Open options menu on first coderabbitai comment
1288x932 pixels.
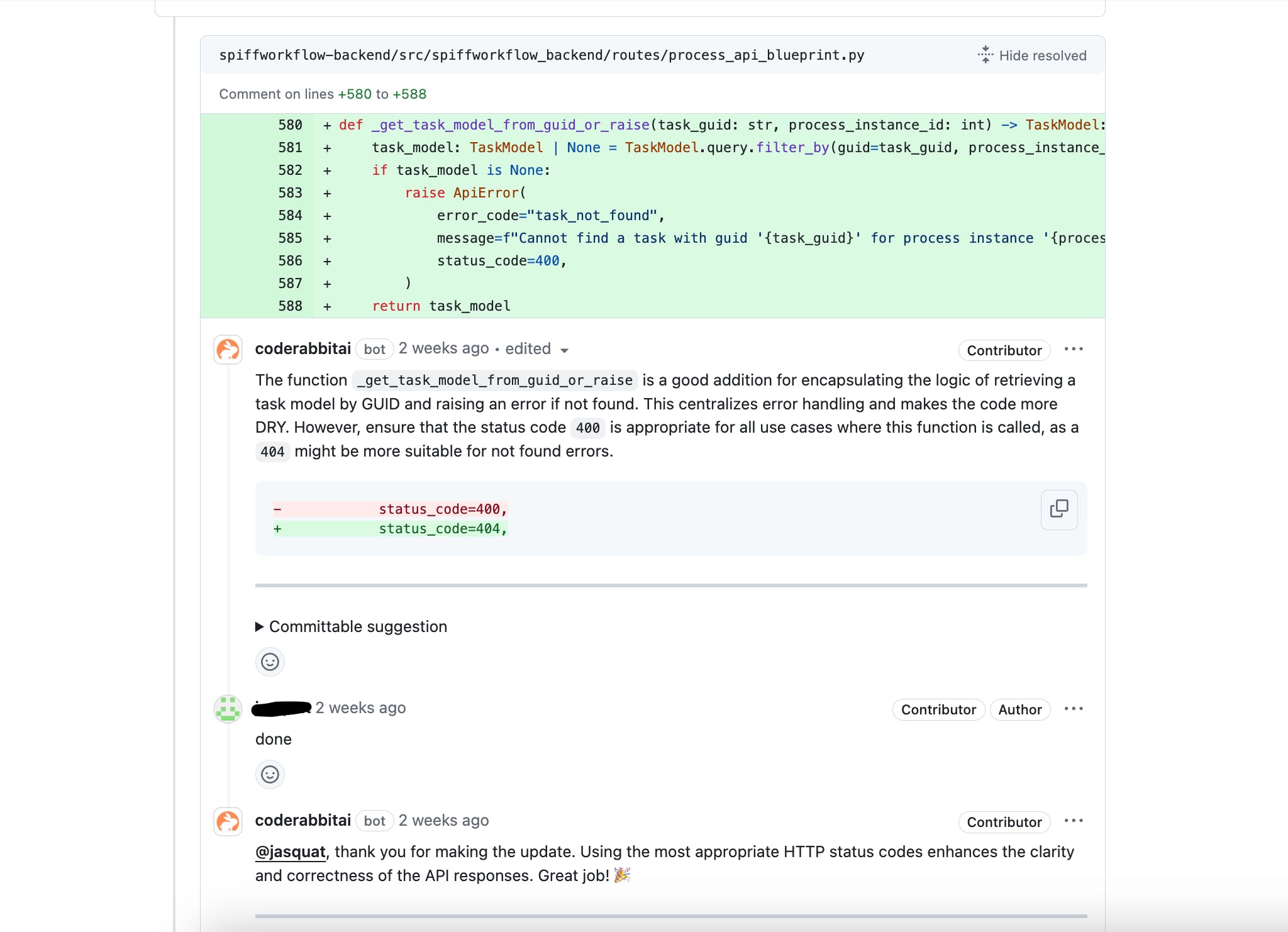(x=1074, y=350)
